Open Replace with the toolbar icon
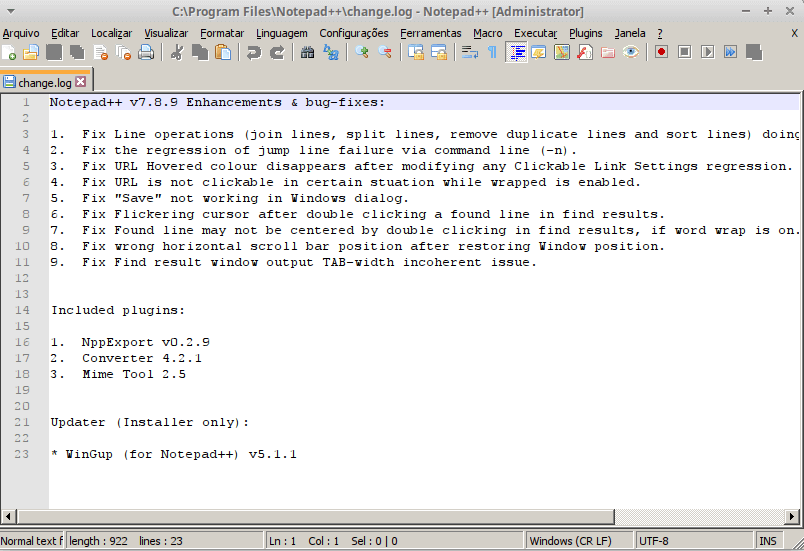Image resolution: width=804 pixels, height=551 pixels. [x=331, y=52]
